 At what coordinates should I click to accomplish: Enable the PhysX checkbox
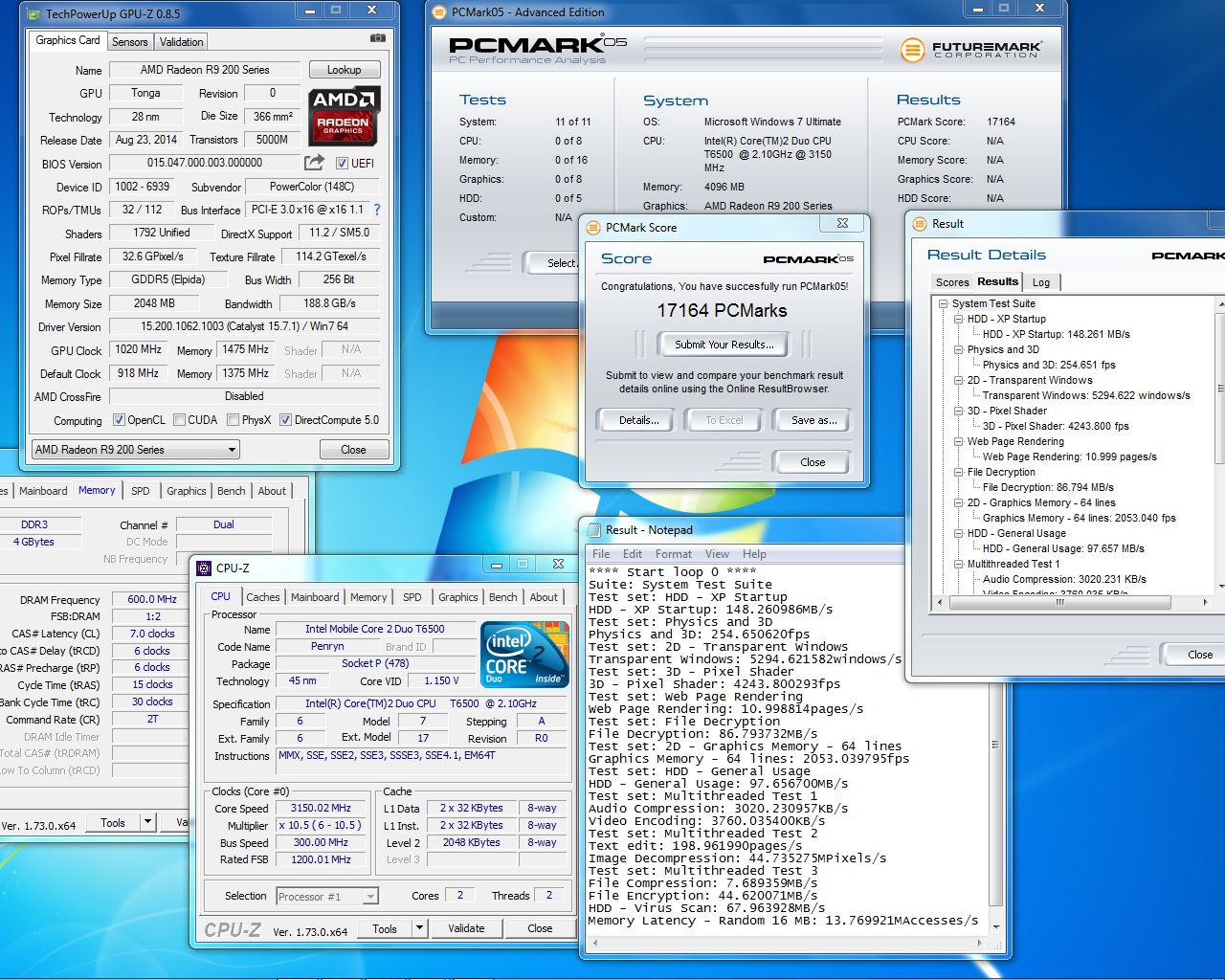234,419
